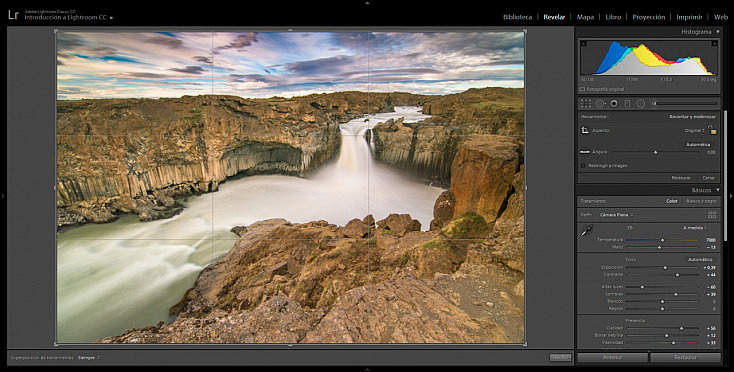This screenshot has height=372, width=734.
Task: Switch to the Mapa module
Action: 585,17
